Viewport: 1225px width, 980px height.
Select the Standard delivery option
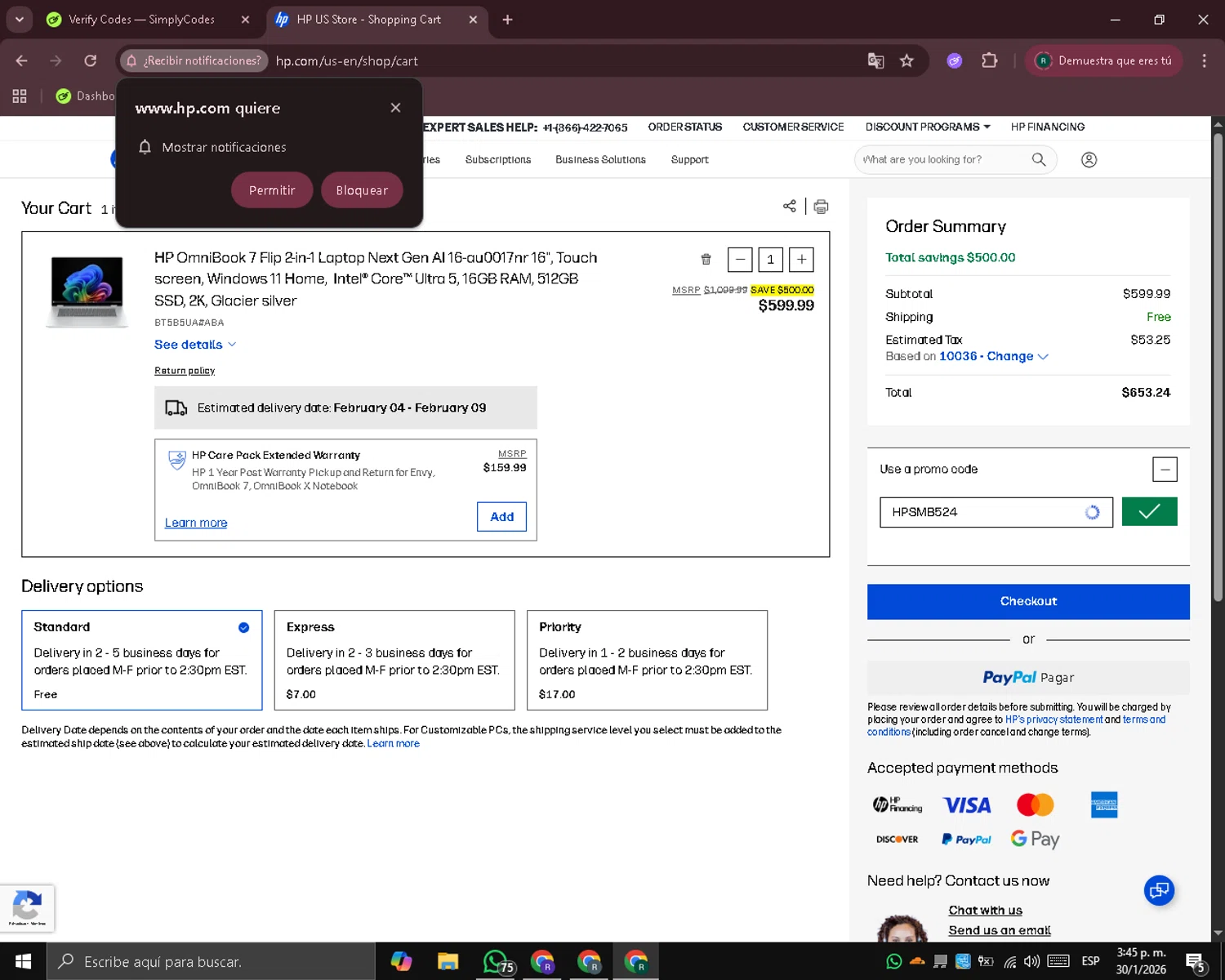(142, 660)
